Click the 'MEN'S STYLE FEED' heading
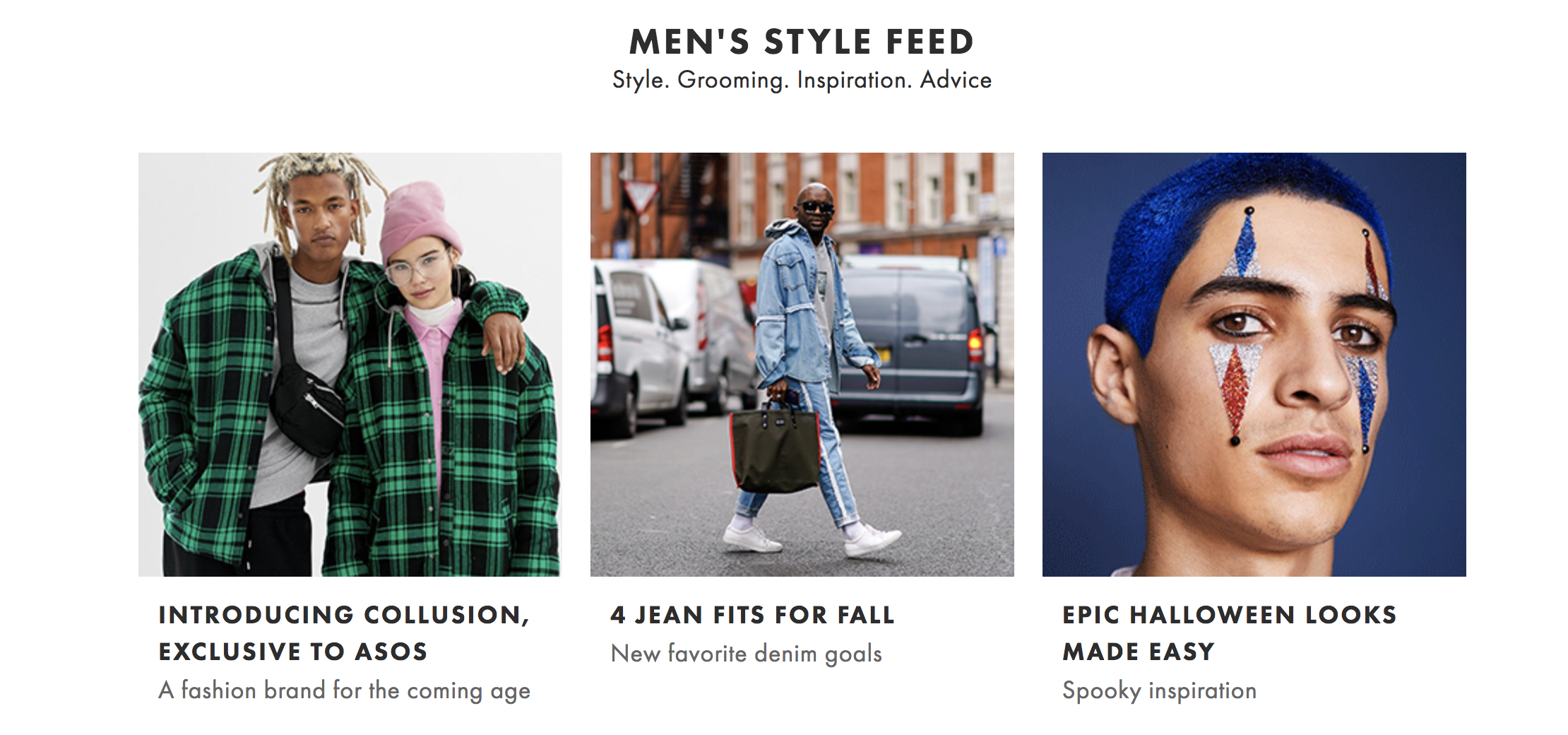 (802, 42)
